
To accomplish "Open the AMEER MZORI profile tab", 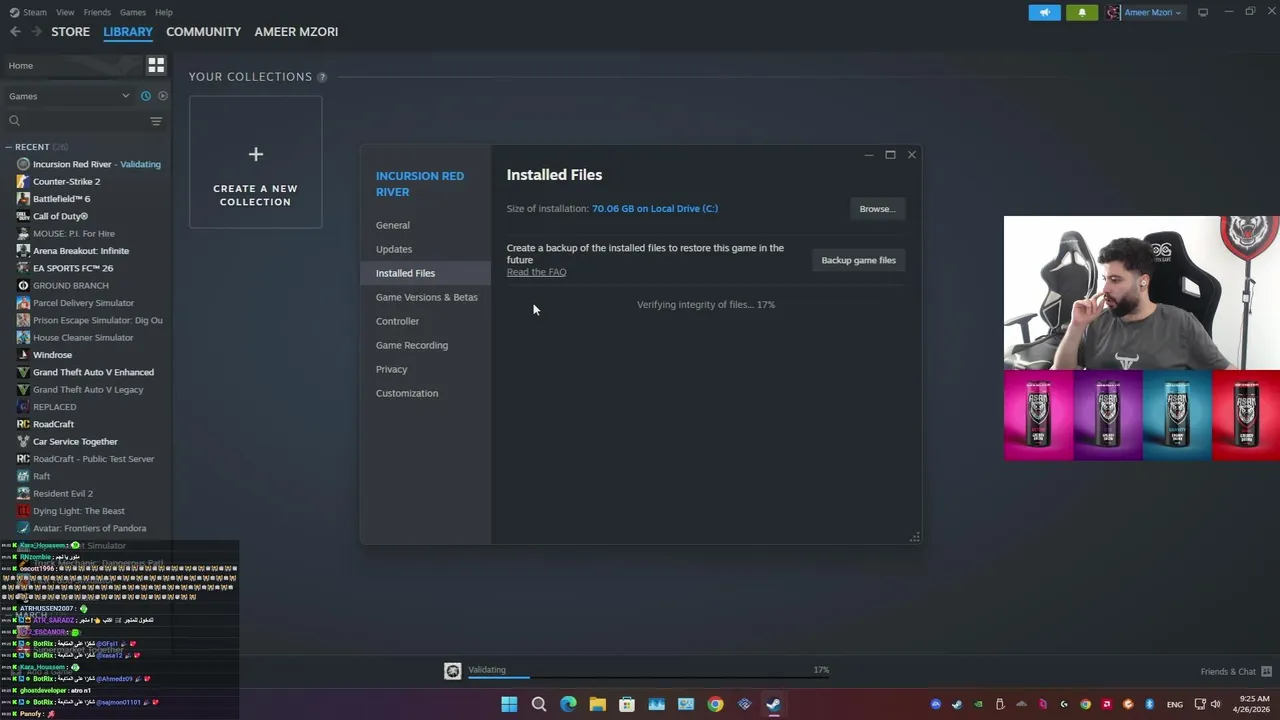I will pos(296,32).
